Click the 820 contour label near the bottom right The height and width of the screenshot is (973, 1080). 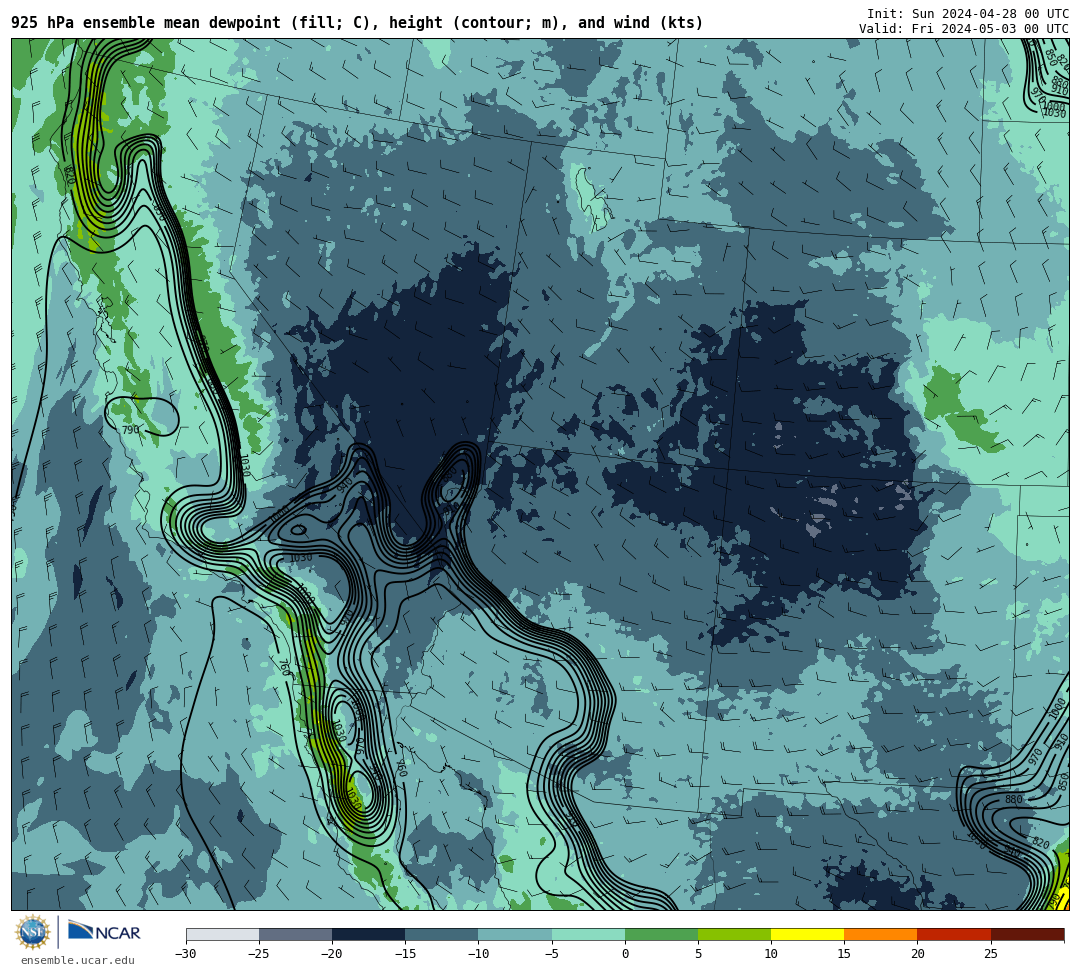[1041, 844]
